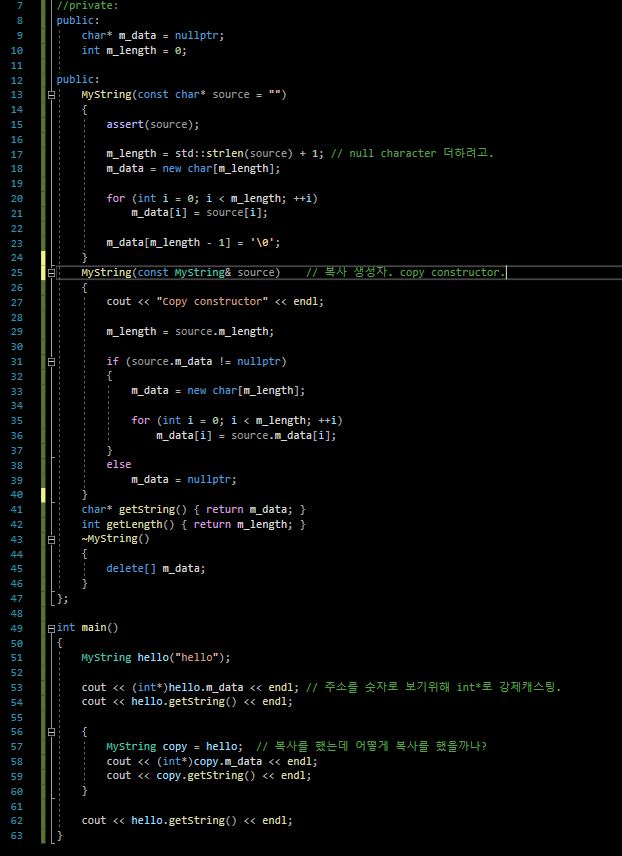Image resolution: width=622 pixels, height=856 pixels.
Task: Click line number 63 in the gutter
Action: 17,836
